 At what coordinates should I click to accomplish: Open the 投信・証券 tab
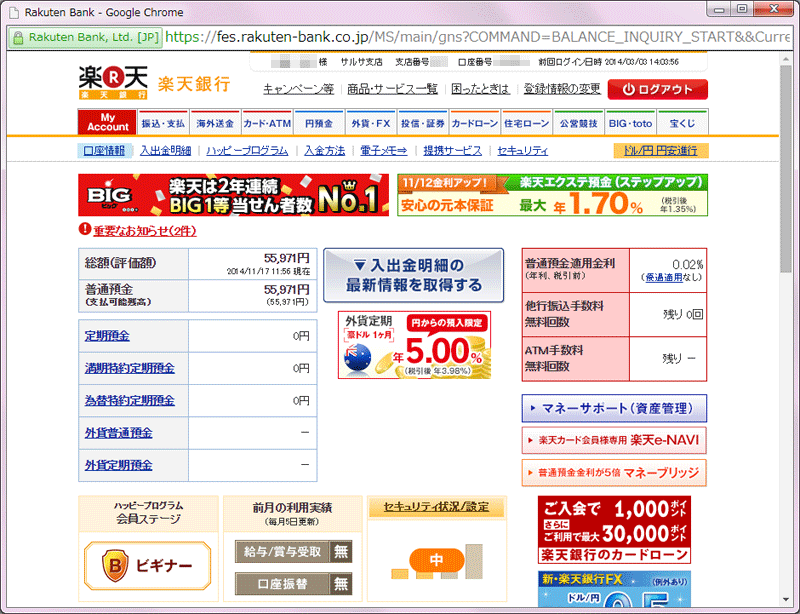pyautogui.click(x=423, y=123)
